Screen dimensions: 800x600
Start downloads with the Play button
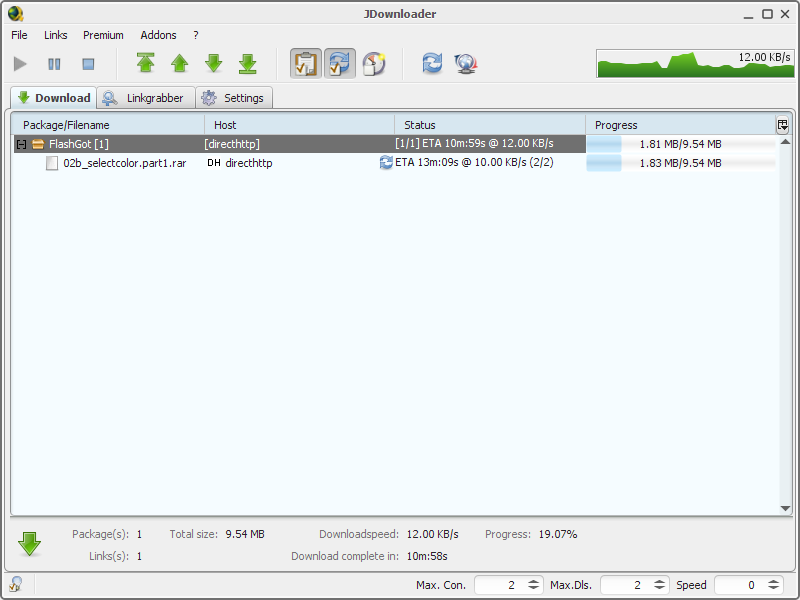[x=19, y=63]
